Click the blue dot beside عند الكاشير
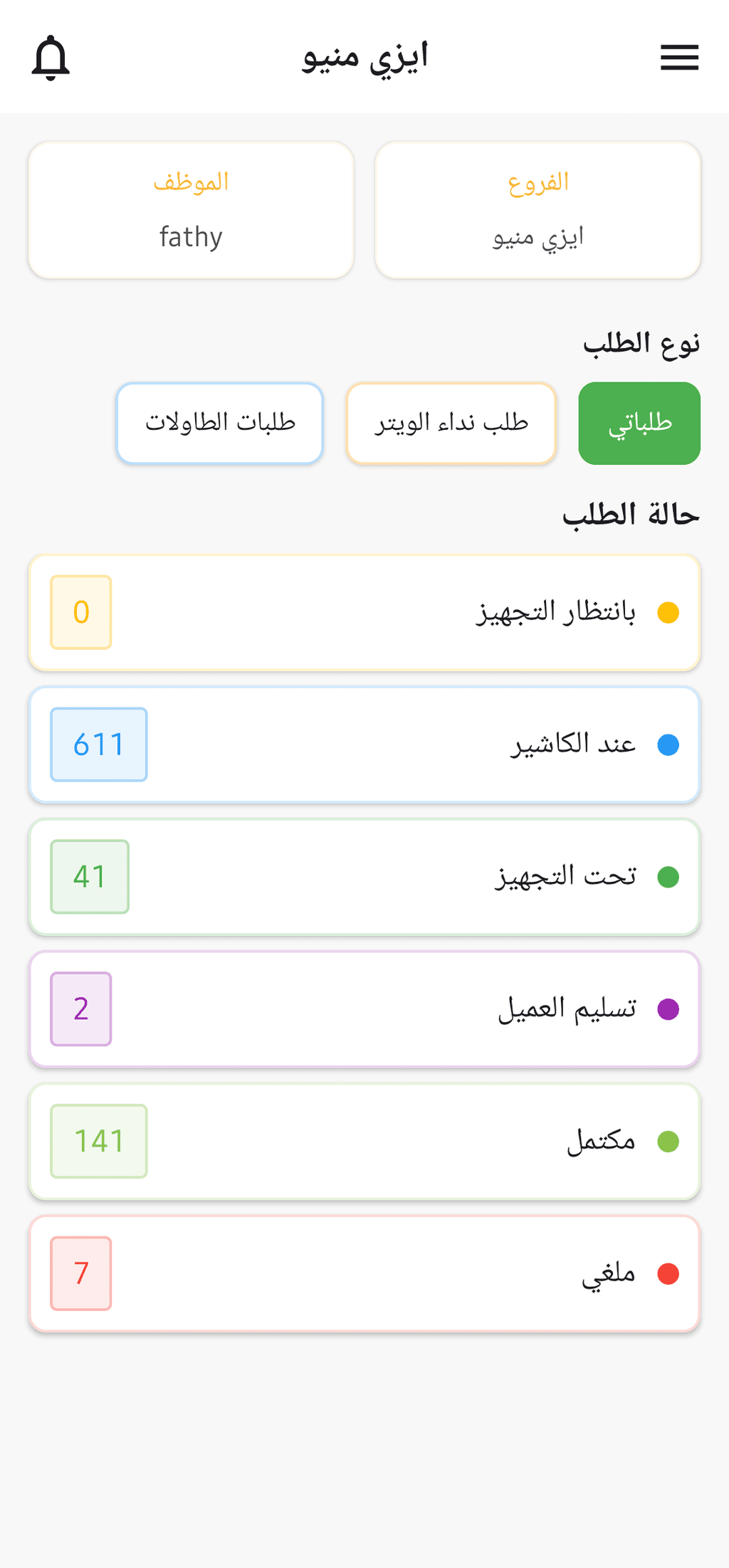The image size is (729, 1568). (x=668, y=744)
